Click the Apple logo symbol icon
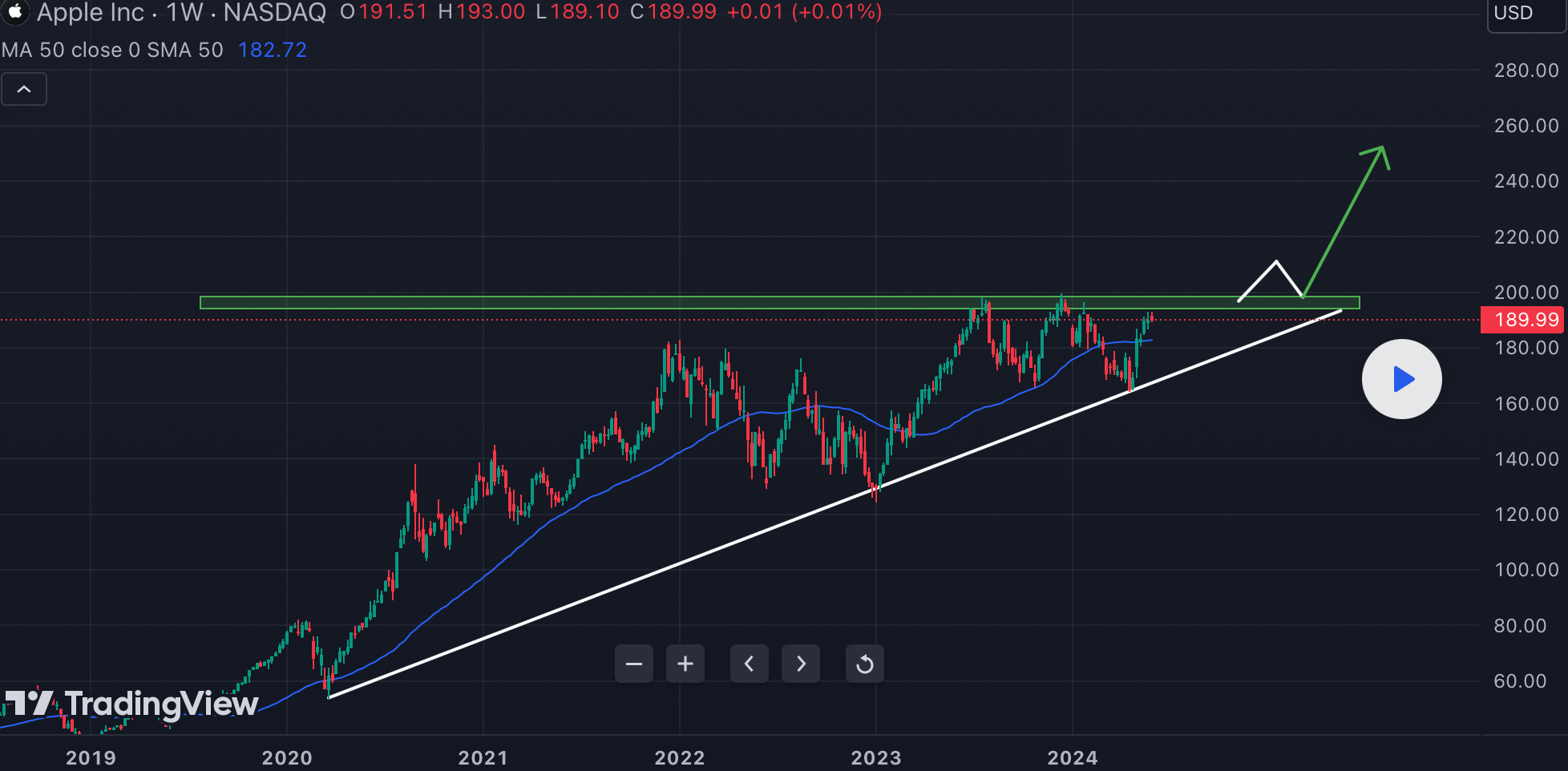 coord(14,12)
